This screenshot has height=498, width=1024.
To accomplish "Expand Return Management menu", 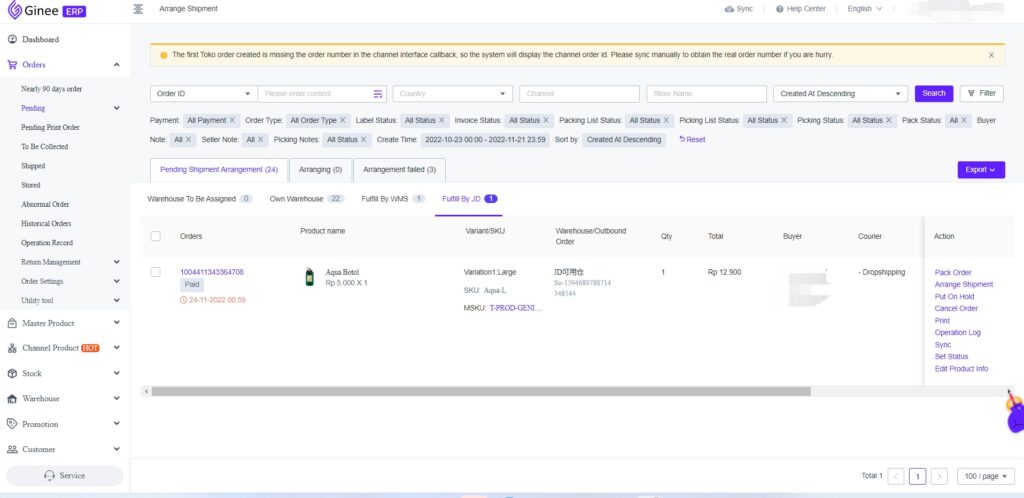I will (116, 262).
